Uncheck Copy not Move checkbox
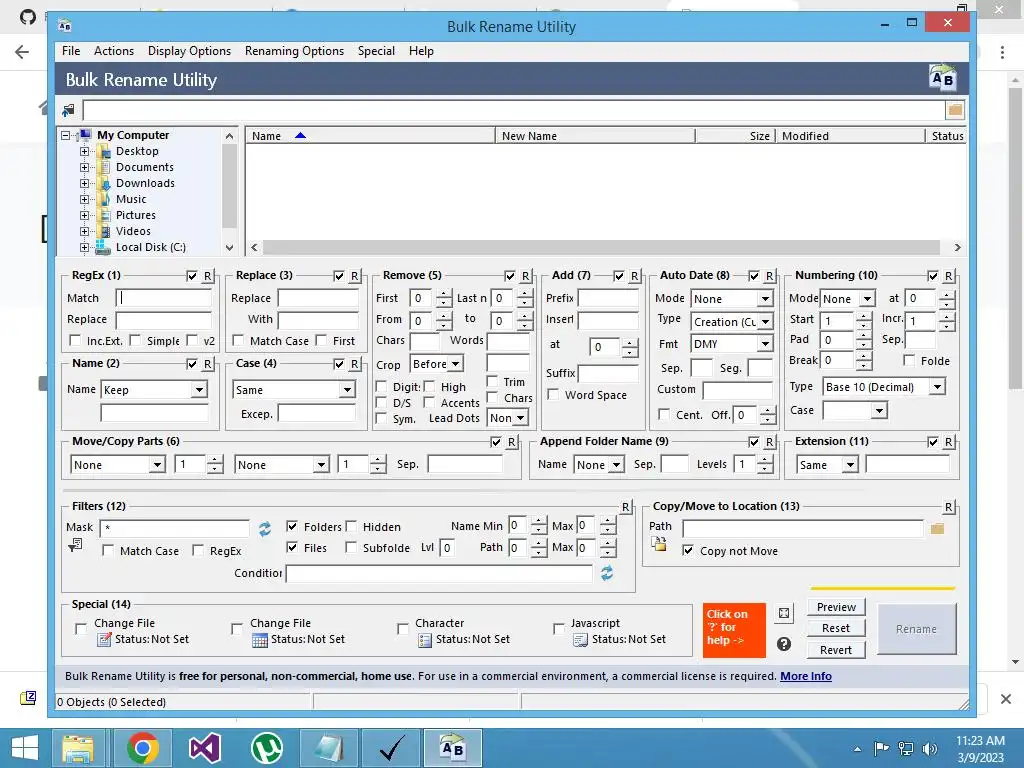The width and height of the screenshot is (1024, 768). (x=688, y=551)
